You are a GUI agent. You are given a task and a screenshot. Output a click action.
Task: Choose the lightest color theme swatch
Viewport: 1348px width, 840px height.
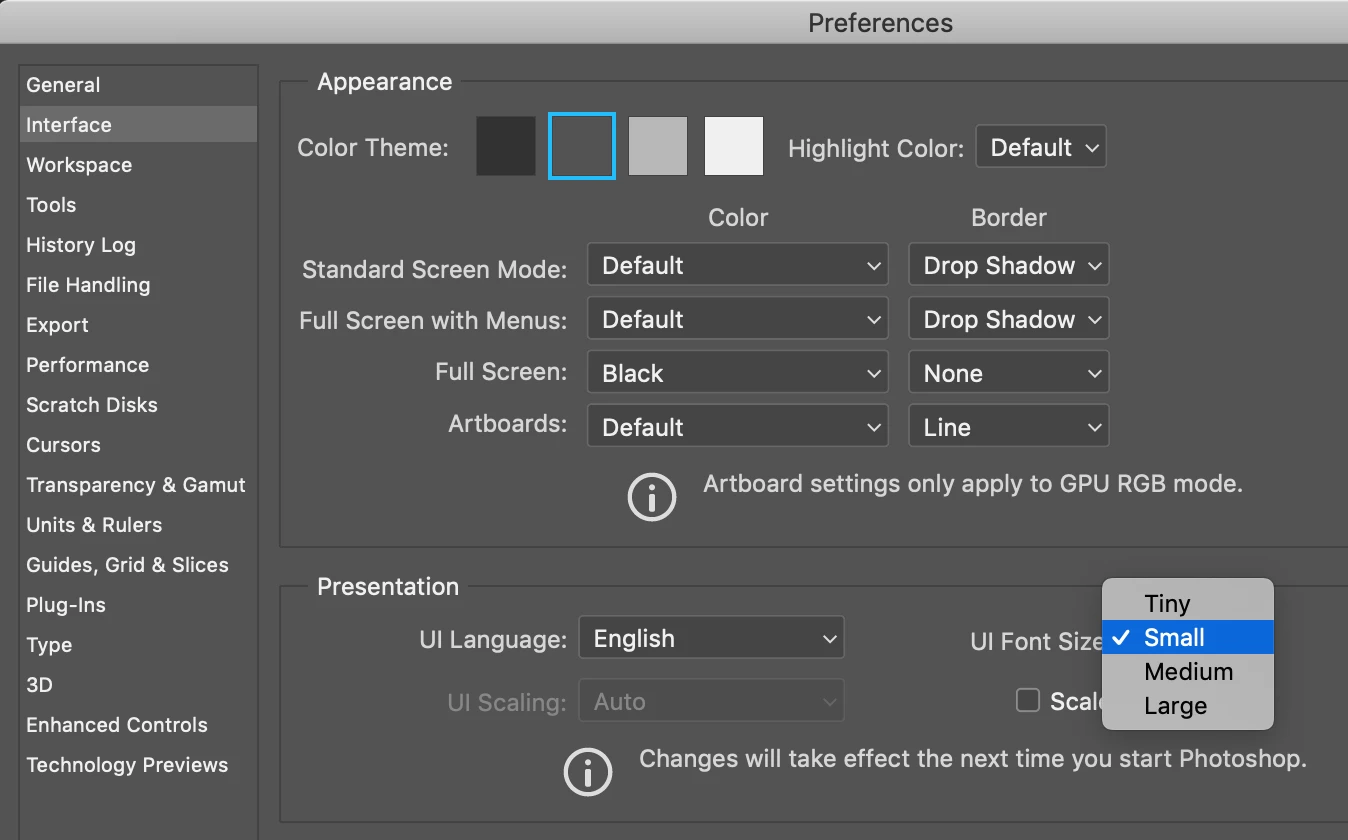pos(734,147)
